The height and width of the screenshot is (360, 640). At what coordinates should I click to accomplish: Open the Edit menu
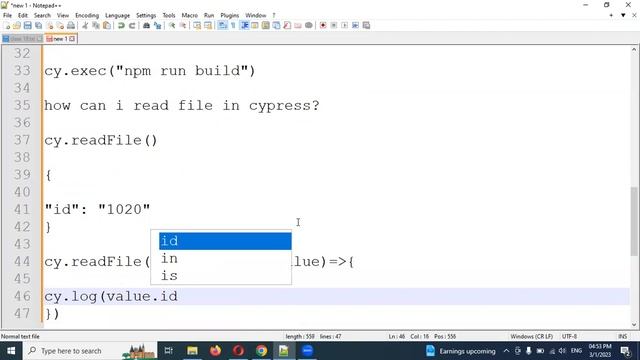point(23,16)
